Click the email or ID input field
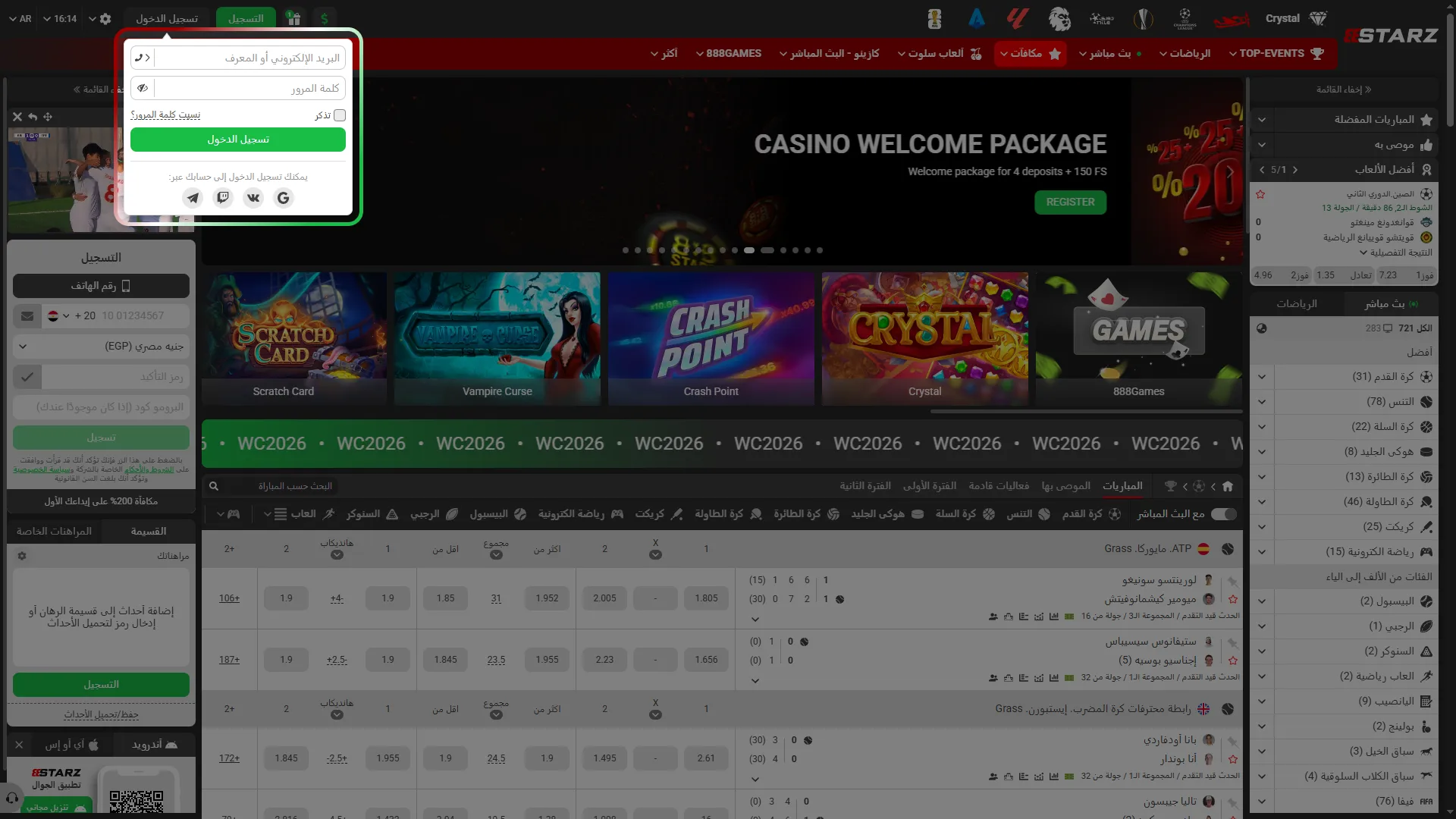 tap(249, 58)
